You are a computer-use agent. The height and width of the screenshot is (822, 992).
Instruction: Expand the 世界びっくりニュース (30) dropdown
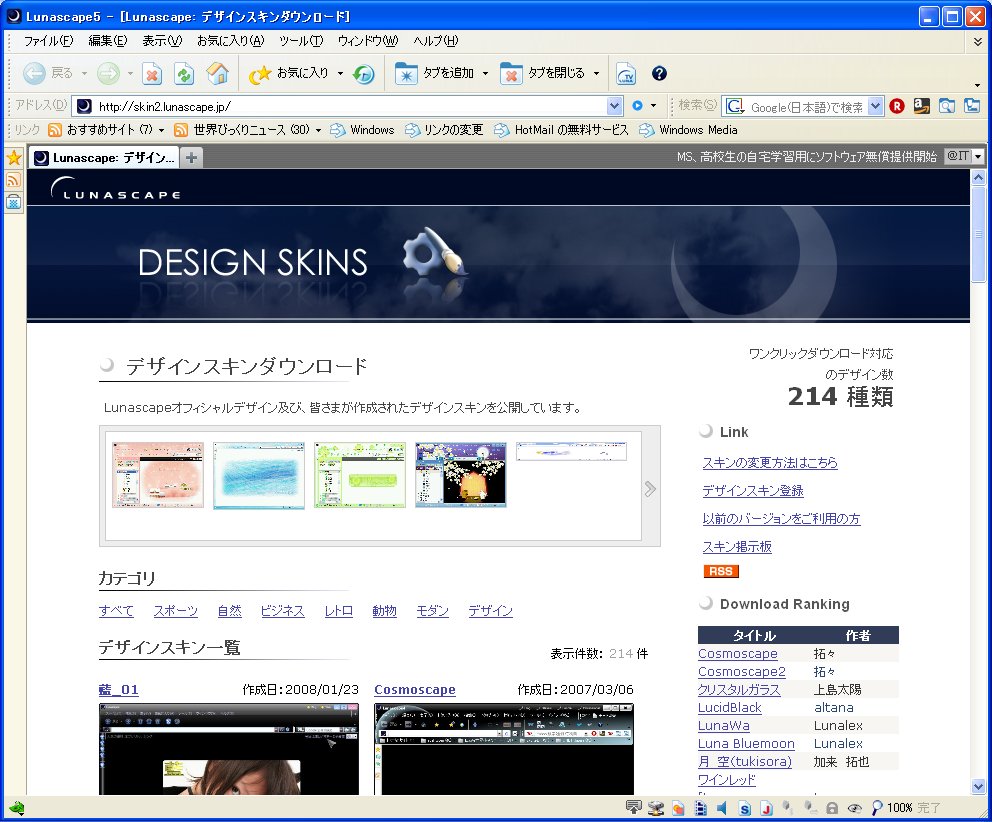(318, 130)
